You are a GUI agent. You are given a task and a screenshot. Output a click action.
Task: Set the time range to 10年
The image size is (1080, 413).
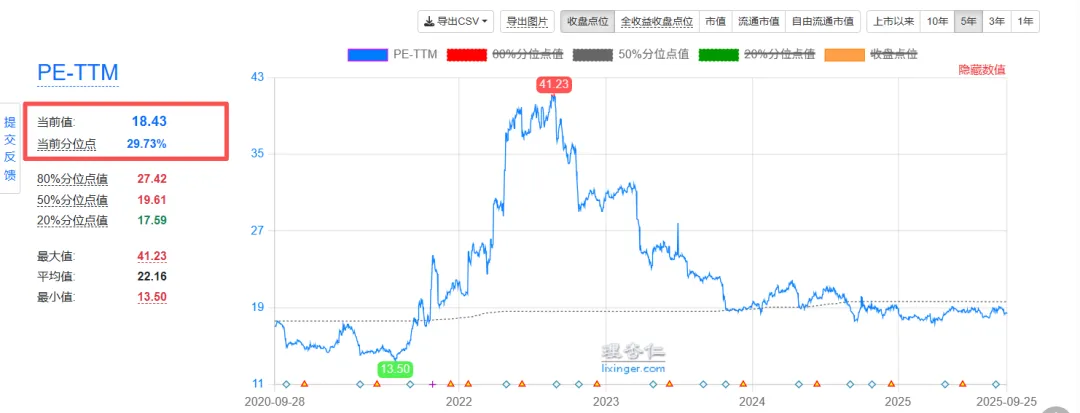937,21
